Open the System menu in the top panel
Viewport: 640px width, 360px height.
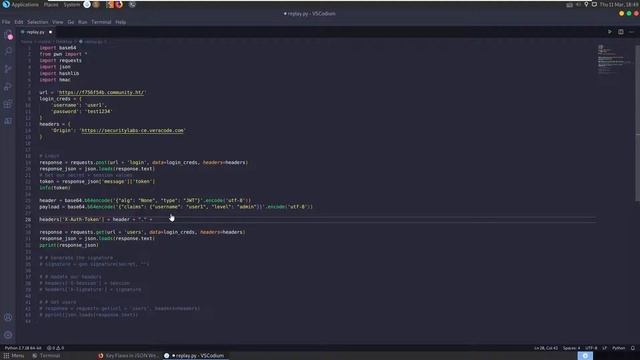(x=71, y=4)
